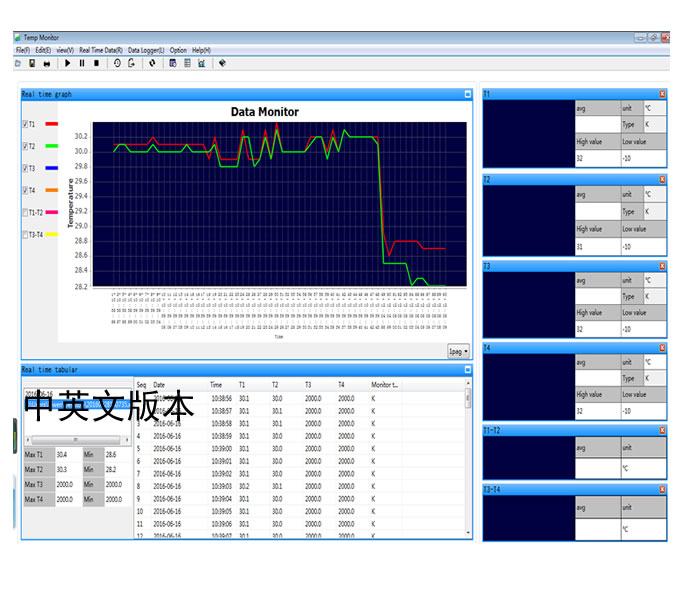
Task: Open the Option menu
Action: point(178,50)
